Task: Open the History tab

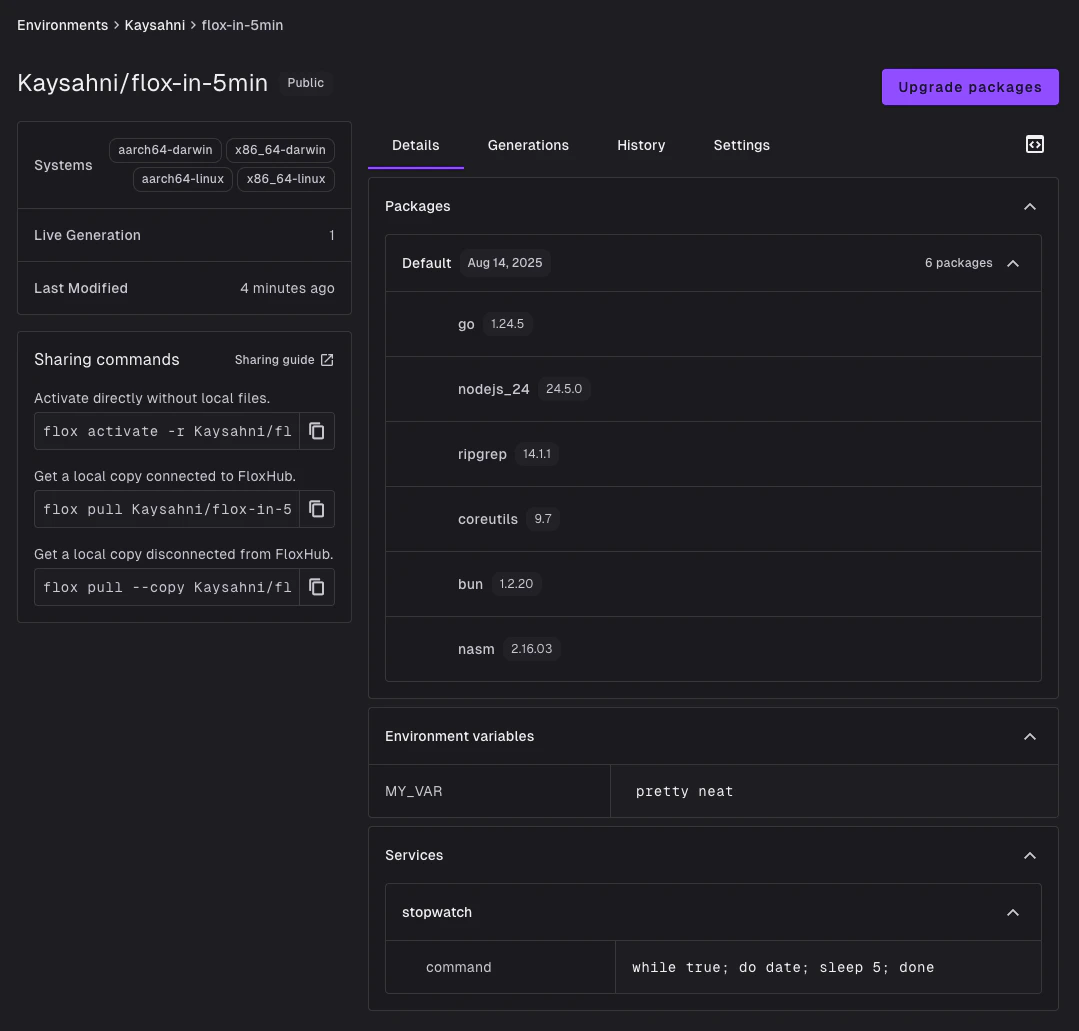Action: point(641,145)
